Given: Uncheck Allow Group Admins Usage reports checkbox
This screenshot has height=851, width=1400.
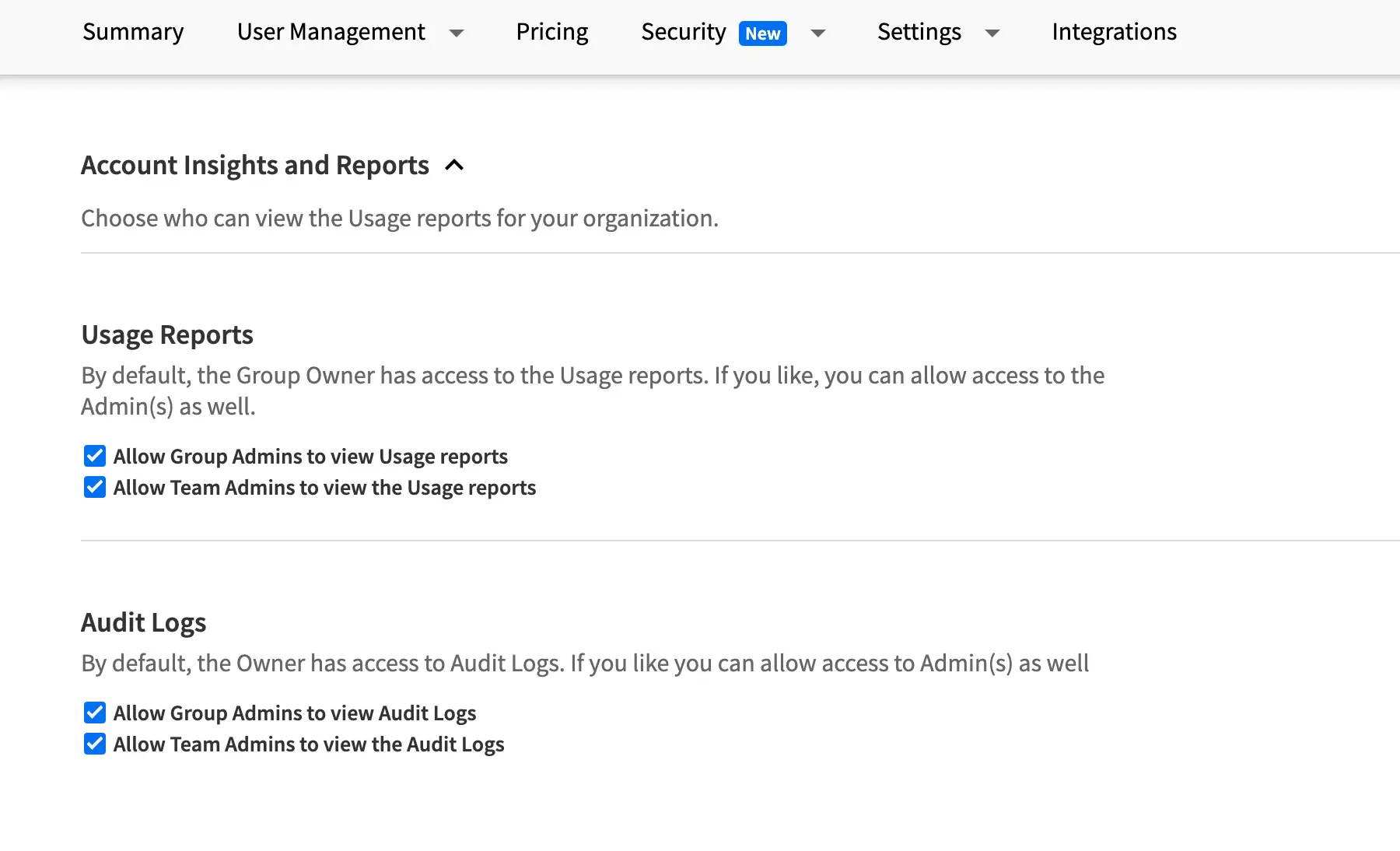Looking at the screenshot, I should [95, 456].
